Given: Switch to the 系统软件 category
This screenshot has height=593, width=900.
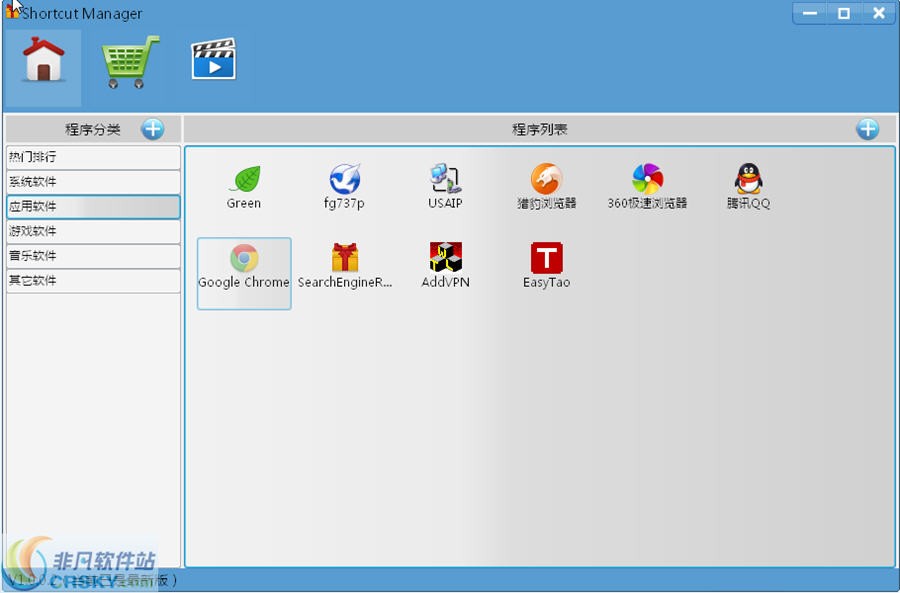Looking at the screenshot, I should [x=92, y=182].
